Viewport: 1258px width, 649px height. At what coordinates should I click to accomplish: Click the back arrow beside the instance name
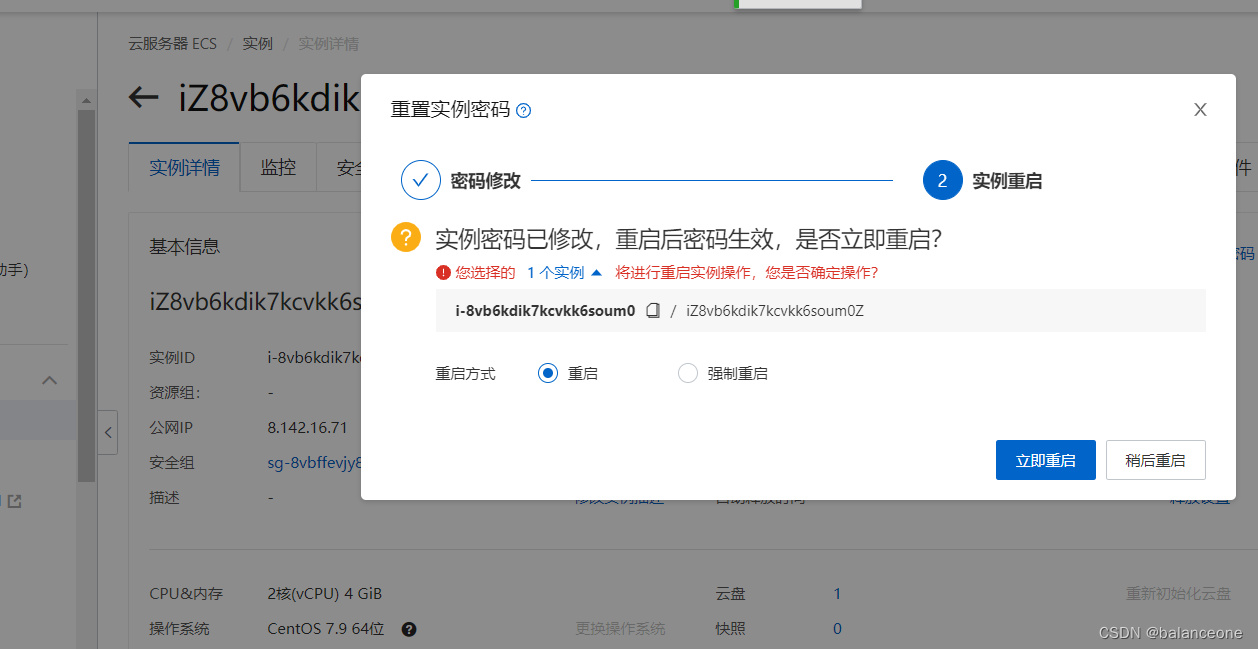pos(142,97)
